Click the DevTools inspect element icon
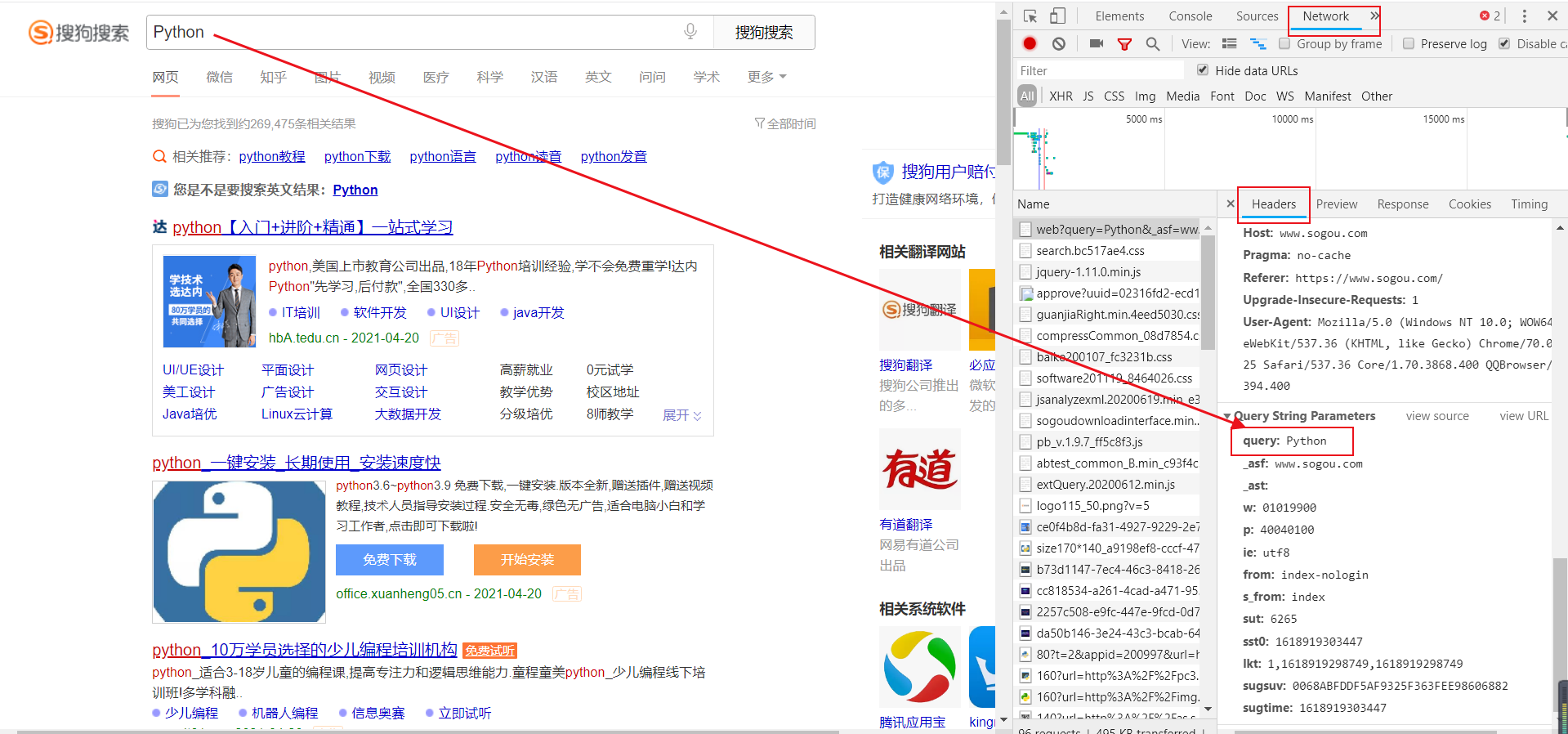The image size is (1568, 734). coord(1030,16)
